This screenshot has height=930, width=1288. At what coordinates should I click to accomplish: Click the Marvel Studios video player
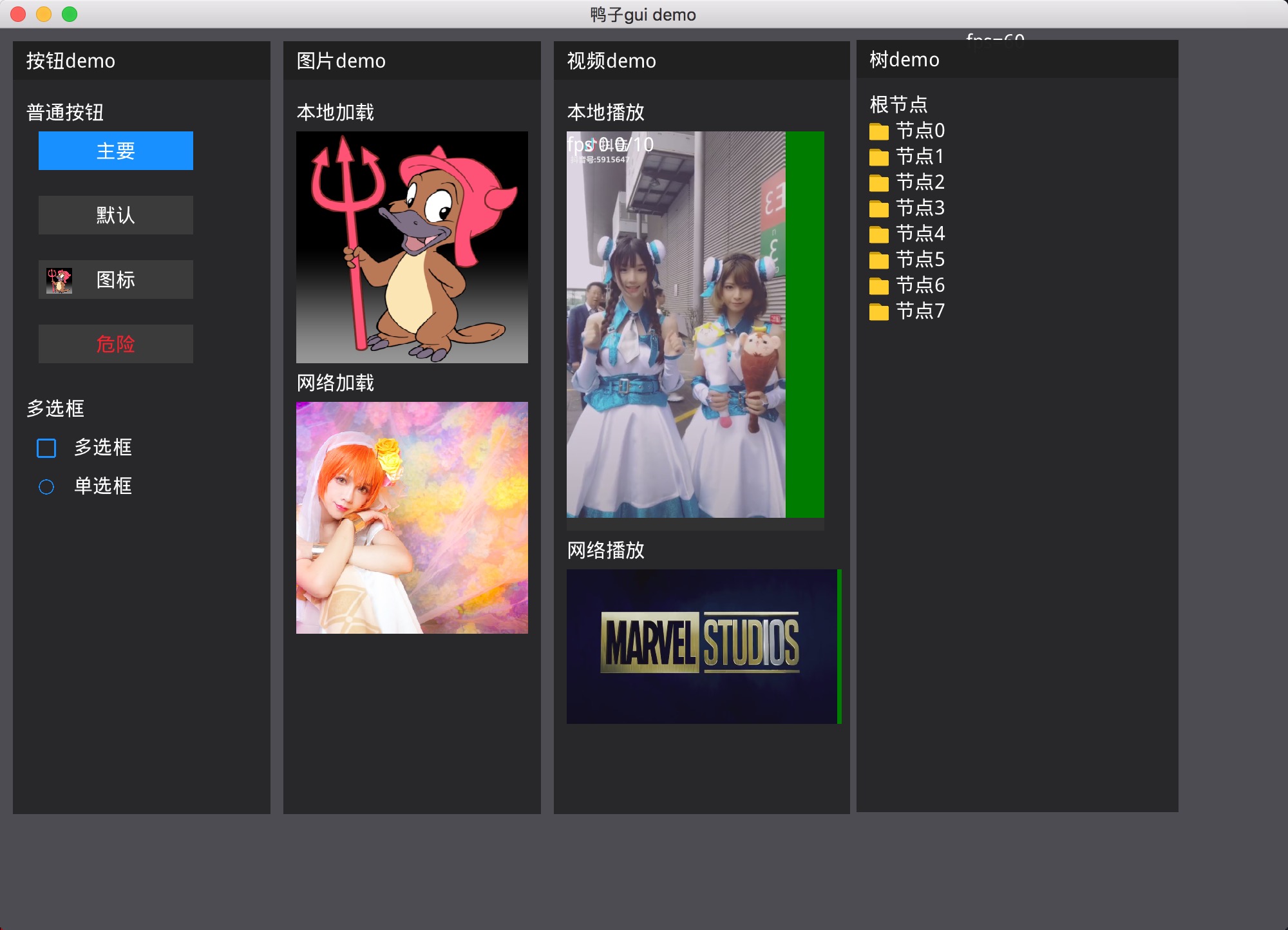tap(701, 646)
